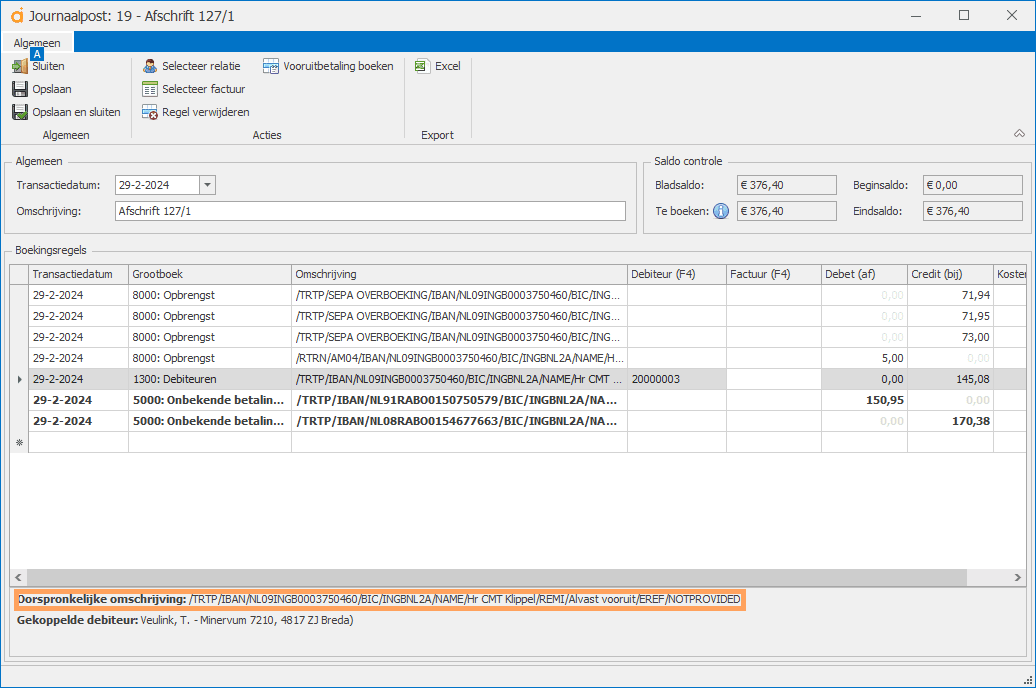Click the Opslaan floppy disk icon
This screenshot has width=1036, height=688.
pos(20,89)
